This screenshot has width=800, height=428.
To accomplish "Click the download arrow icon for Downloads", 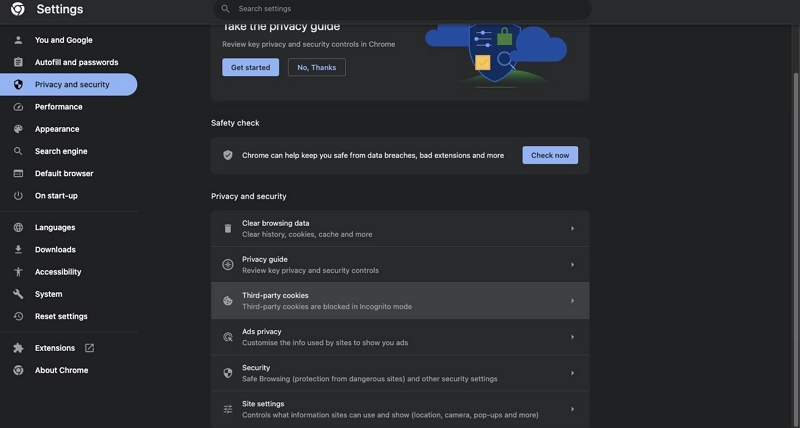I will (18, 249).
